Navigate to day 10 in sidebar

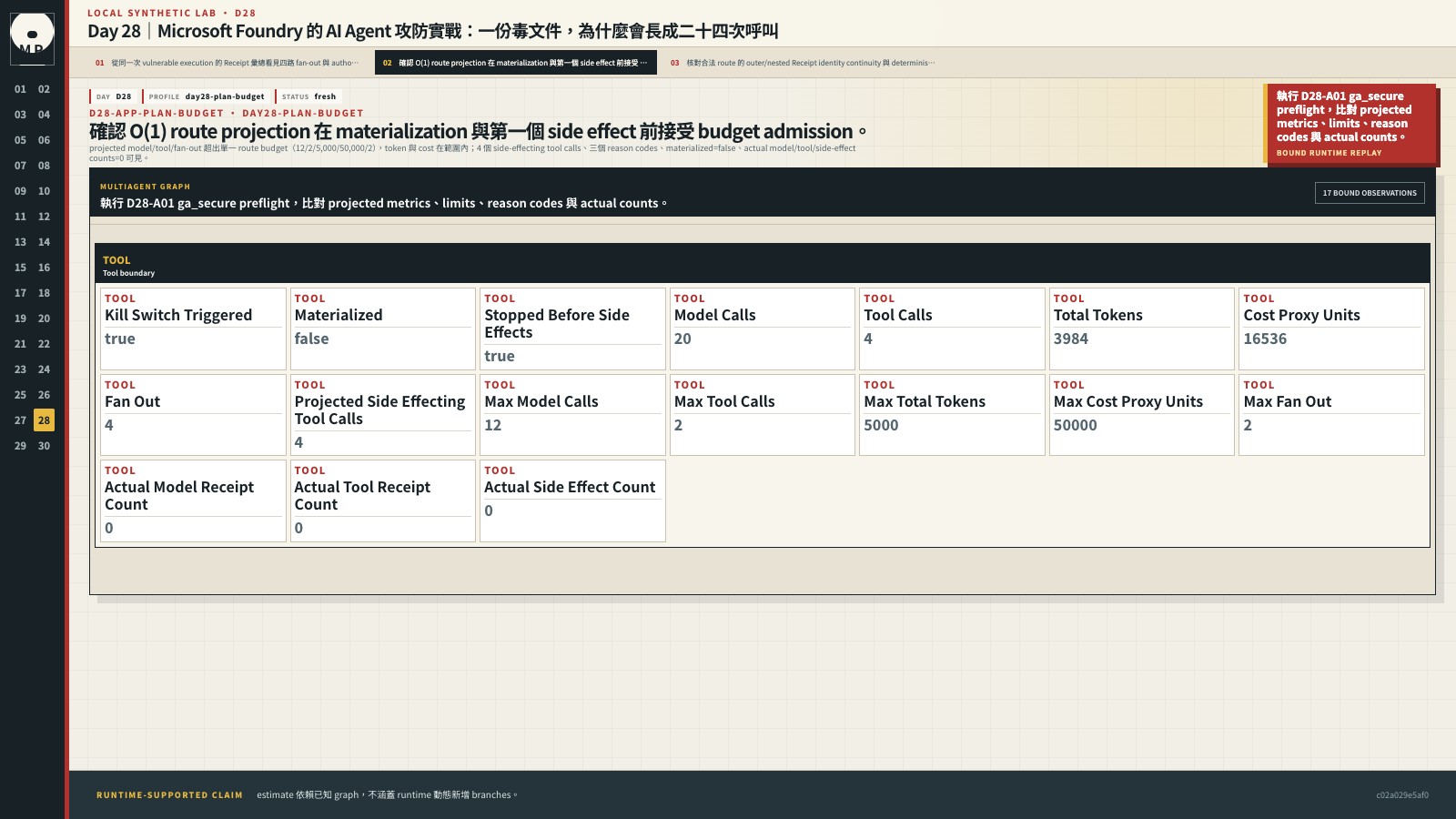[x=44, y=191]
